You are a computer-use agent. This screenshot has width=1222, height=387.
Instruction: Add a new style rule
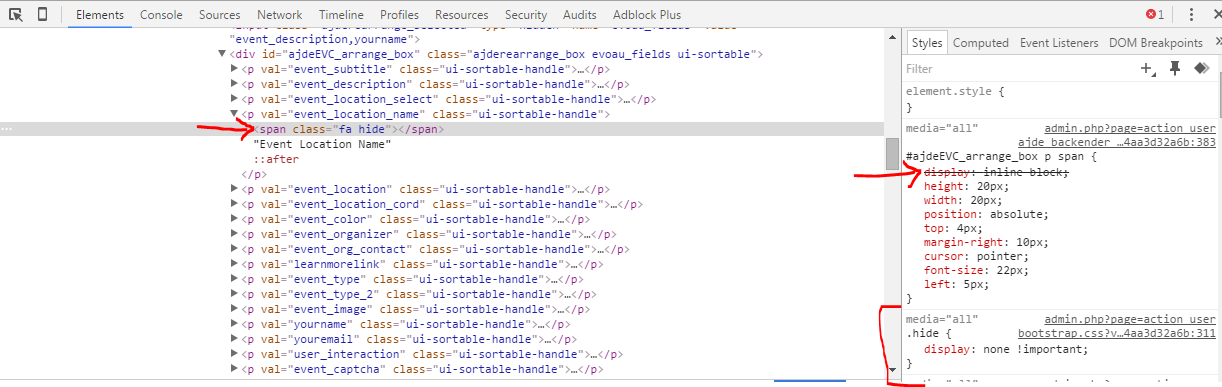point(1148,68)
